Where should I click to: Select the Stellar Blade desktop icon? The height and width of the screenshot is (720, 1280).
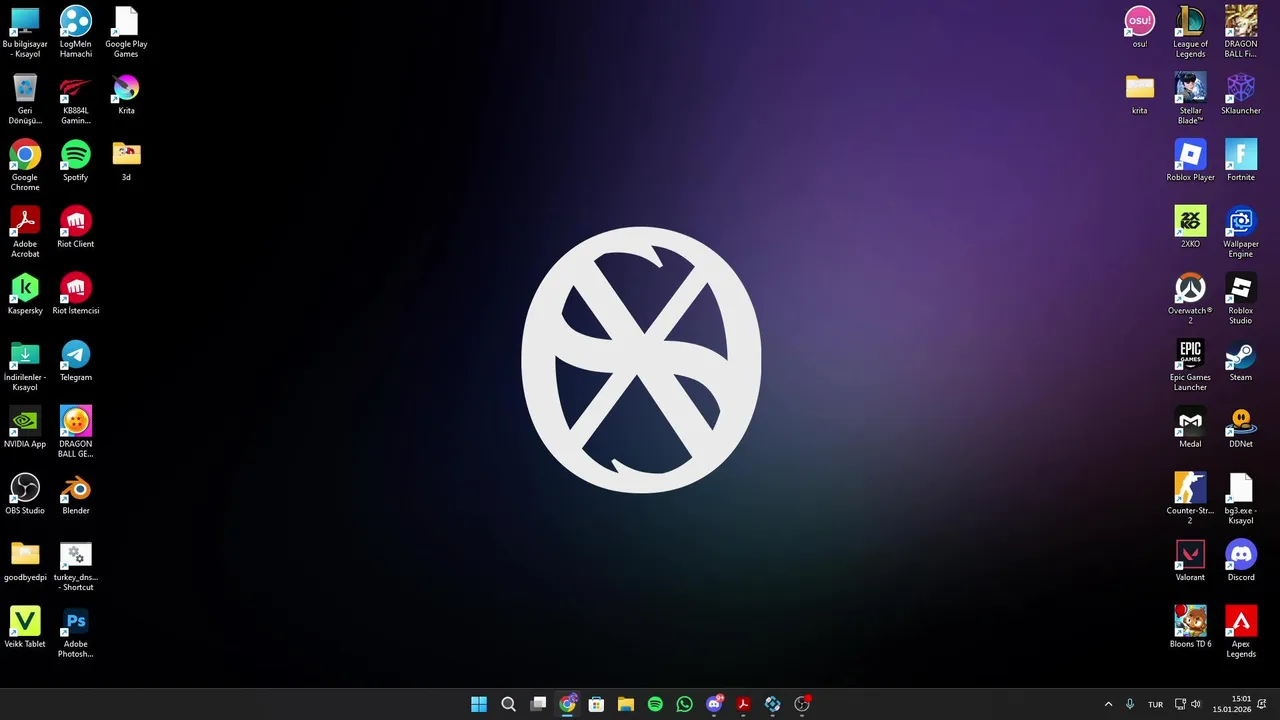coord(1190,99)
